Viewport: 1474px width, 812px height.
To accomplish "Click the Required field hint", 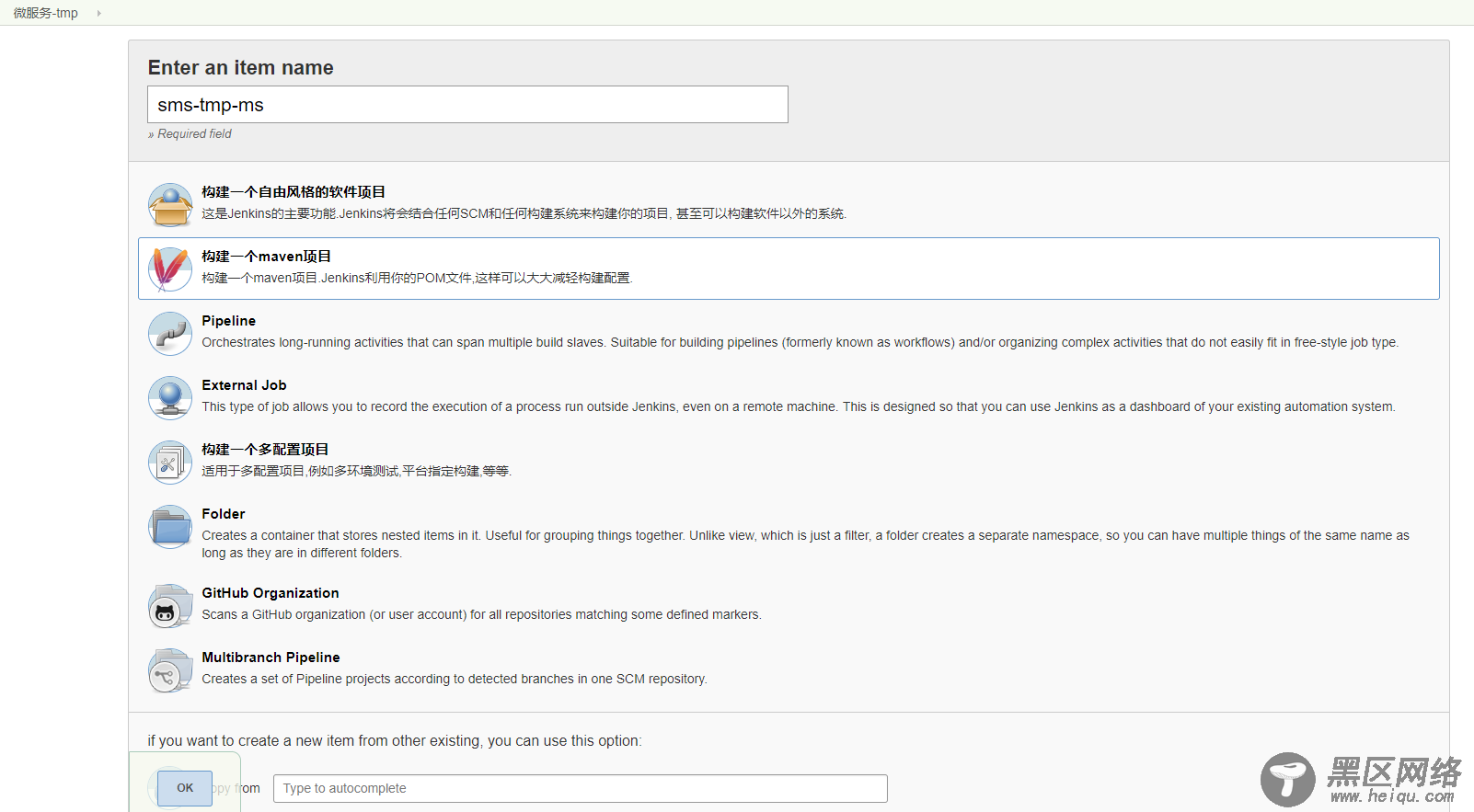I will [x=190, y=133].
